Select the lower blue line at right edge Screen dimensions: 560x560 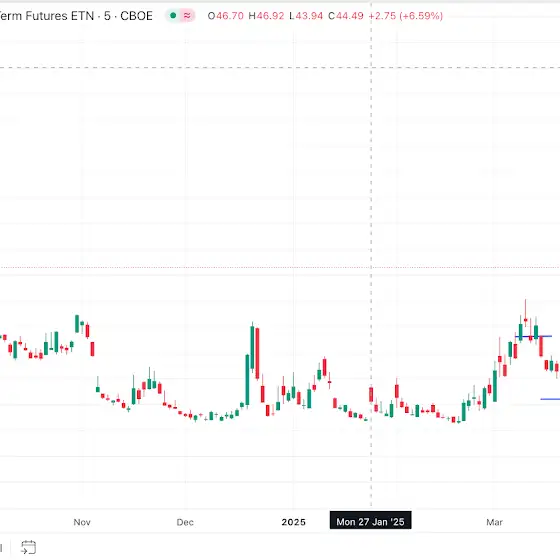pos(550,399)
